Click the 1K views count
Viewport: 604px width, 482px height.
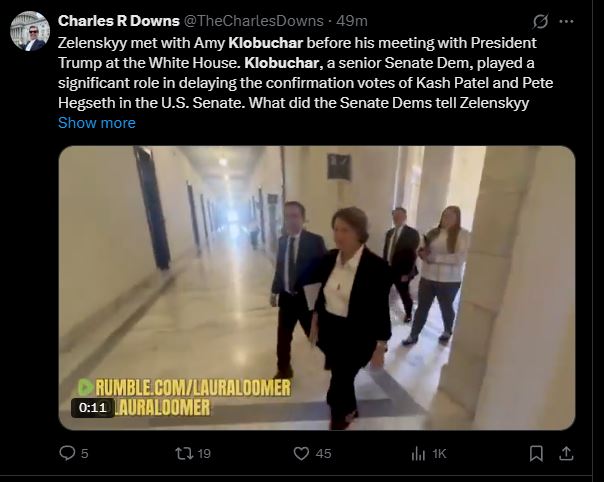pyautogui.click(x=439, y=454)
